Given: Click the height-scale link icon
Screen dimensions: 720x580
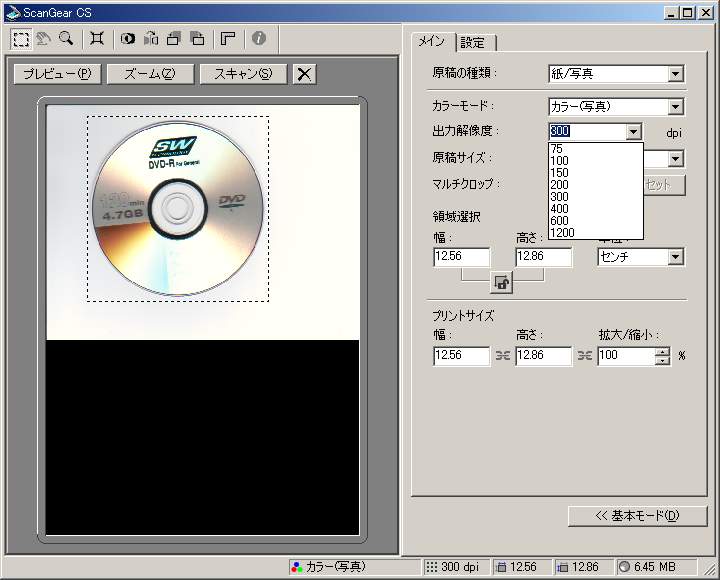Looking at the screenshot, I should pos(585,355).
